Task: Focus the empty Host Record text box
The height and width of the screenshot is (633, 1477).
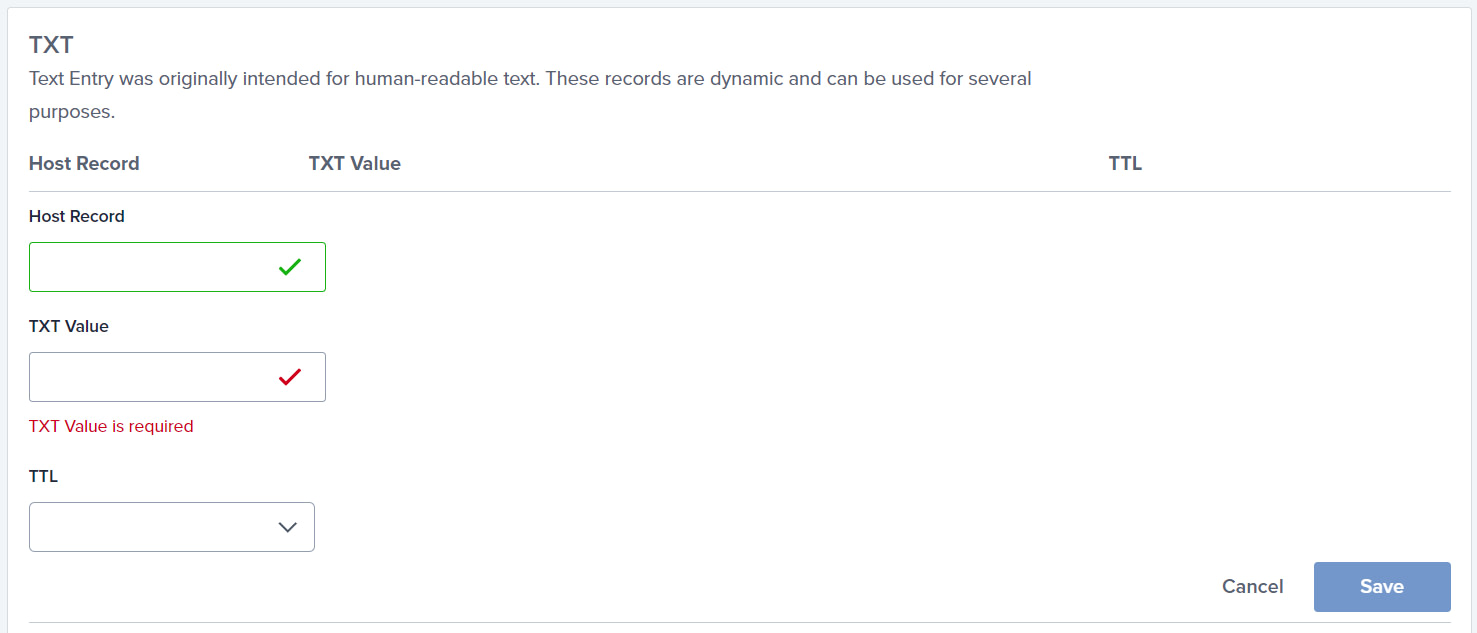Action: pyautogui.click(x=150, y=266)
